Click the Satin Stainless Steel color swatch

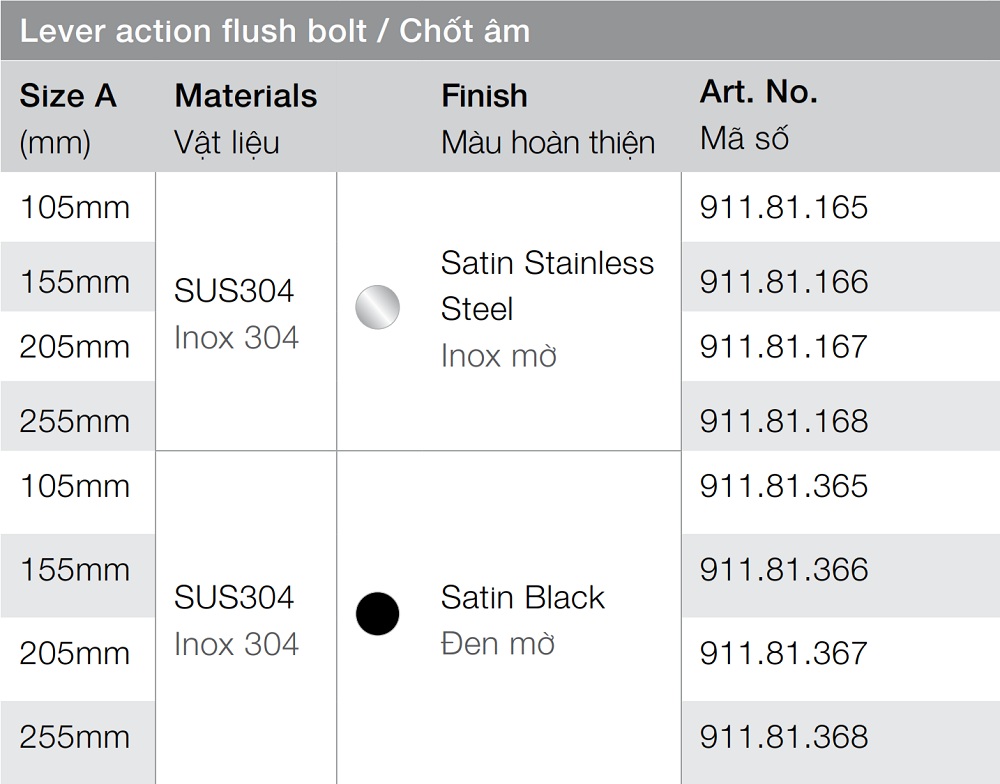click(377, 307)
